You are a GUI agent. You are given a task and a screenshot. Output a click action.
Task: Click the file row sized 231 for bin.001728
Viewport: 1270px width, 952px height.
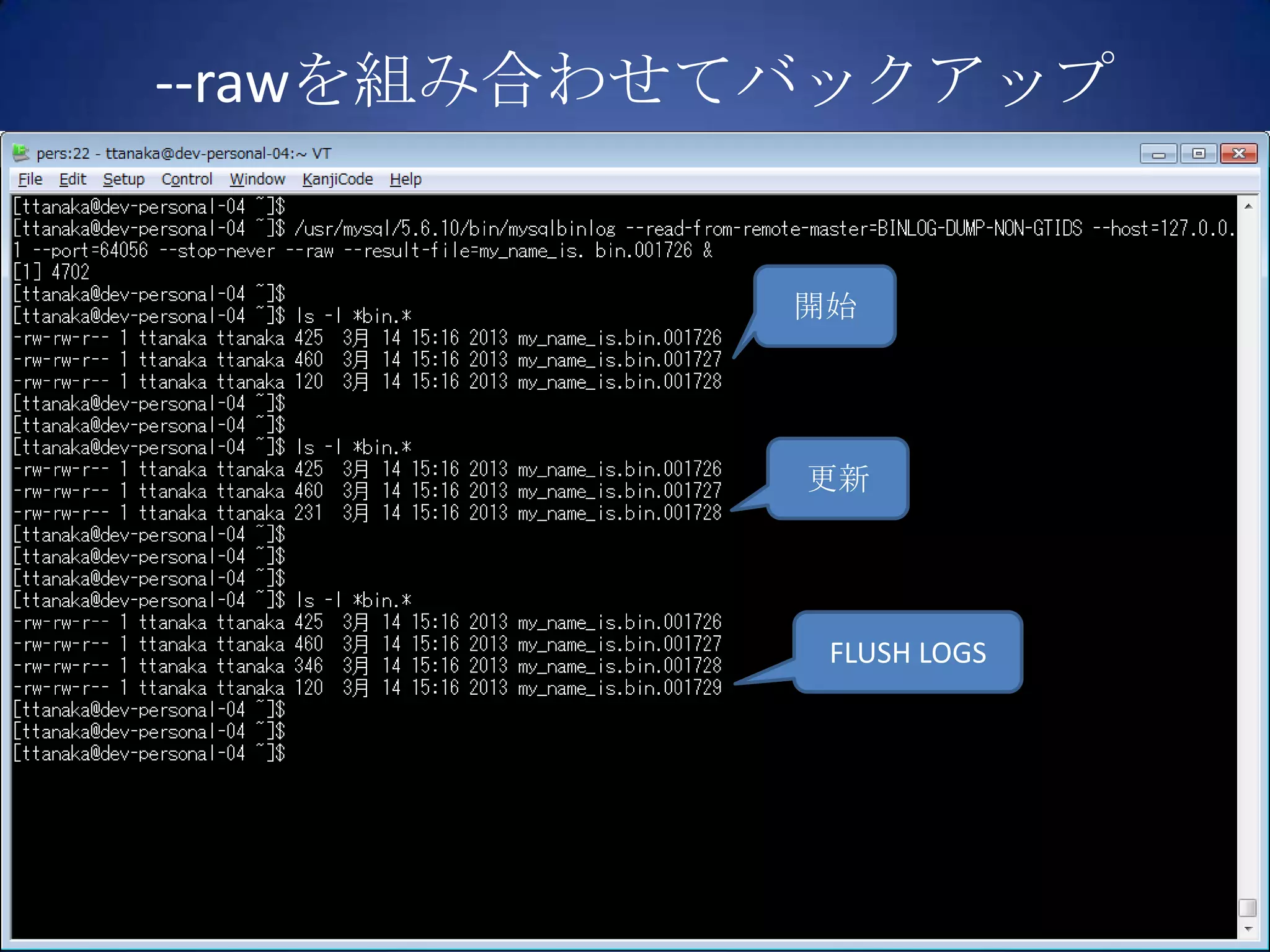click(x=368, y=513)
